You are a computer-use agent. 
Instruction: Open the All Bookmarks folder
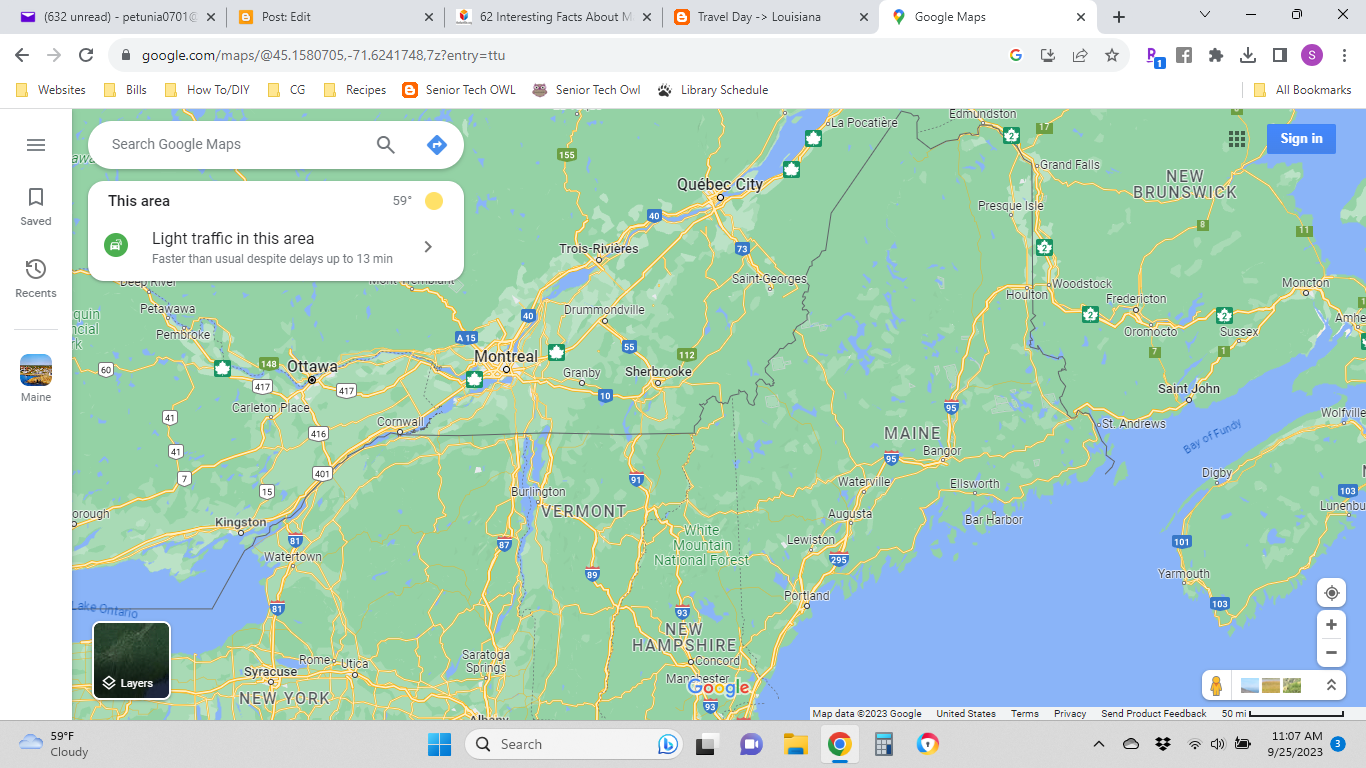point(1302,90)
